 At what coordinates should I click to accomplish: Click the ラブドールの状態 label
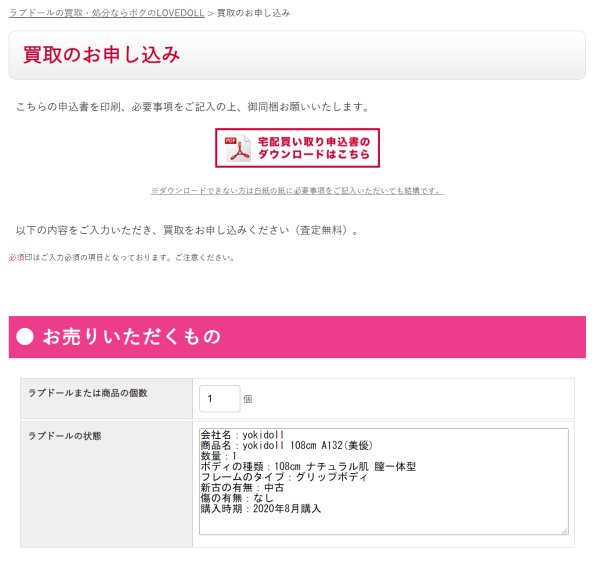[65, 436]
